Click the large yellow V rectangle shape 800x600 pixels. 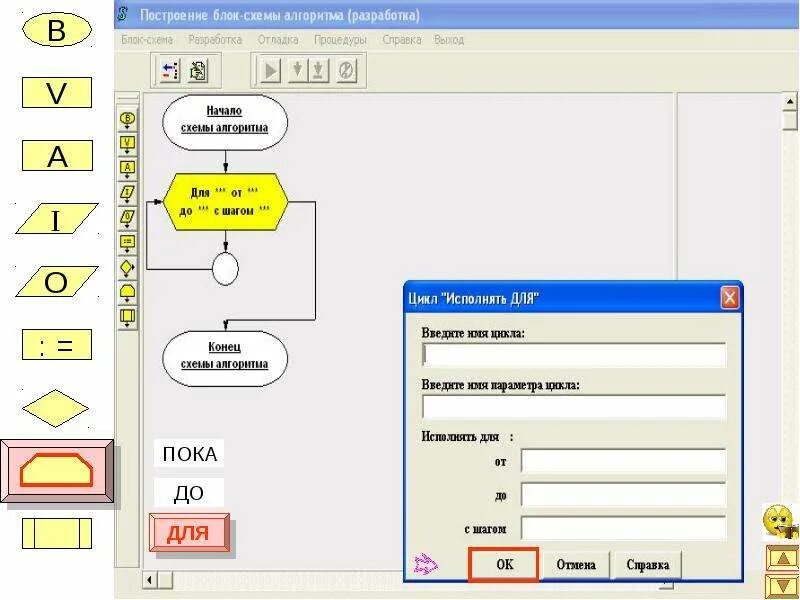click(x=57, y=93)
